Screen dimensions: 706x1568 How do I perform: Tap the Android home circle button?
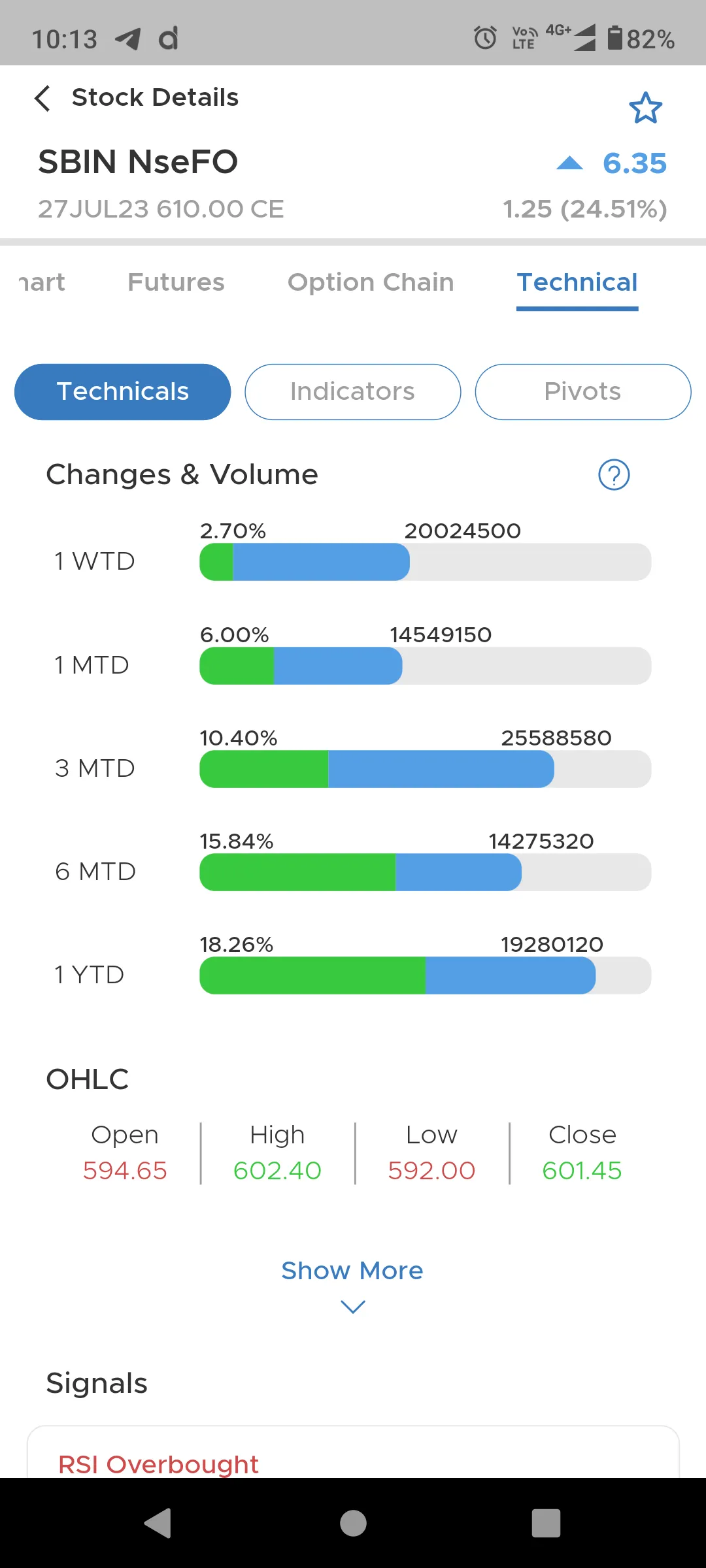pos(353,1523)
